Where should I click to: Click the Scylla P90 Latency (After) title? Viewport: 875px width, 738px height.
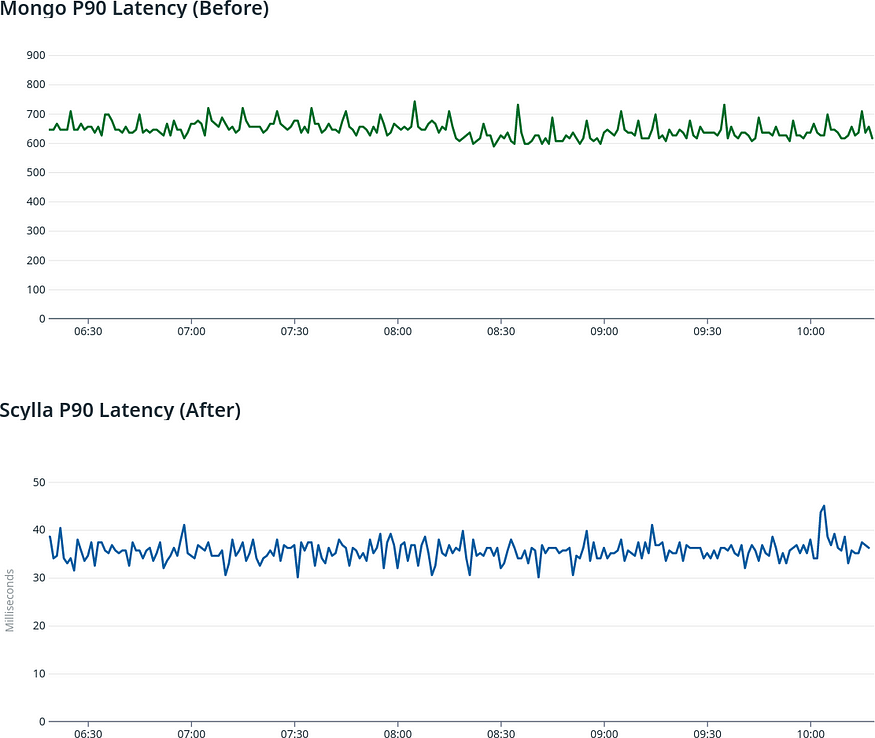(x=120, y=410)
